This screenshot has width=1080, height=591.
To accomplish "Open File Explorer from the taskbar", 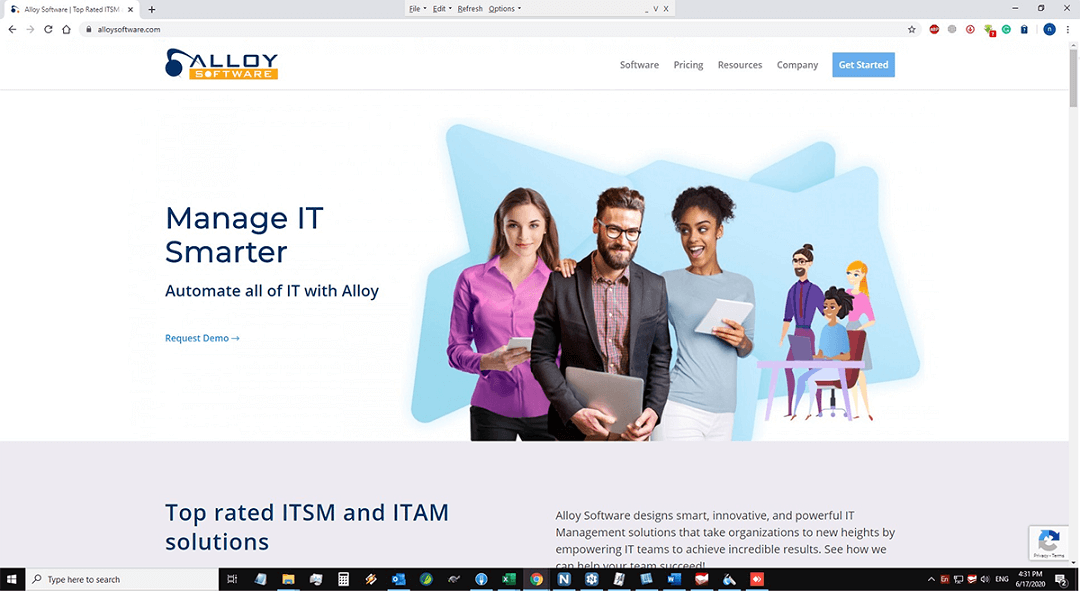I will click(288, 579).
